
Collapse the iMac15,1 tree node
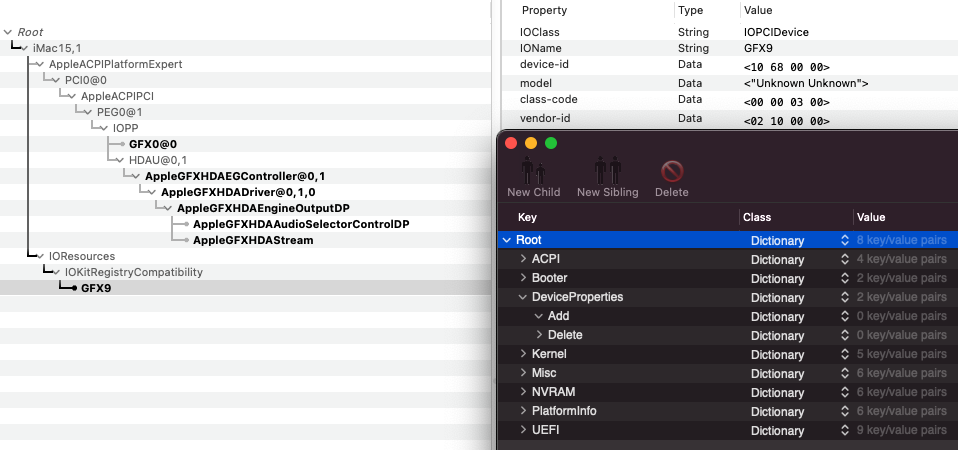(x=24, y=48)
